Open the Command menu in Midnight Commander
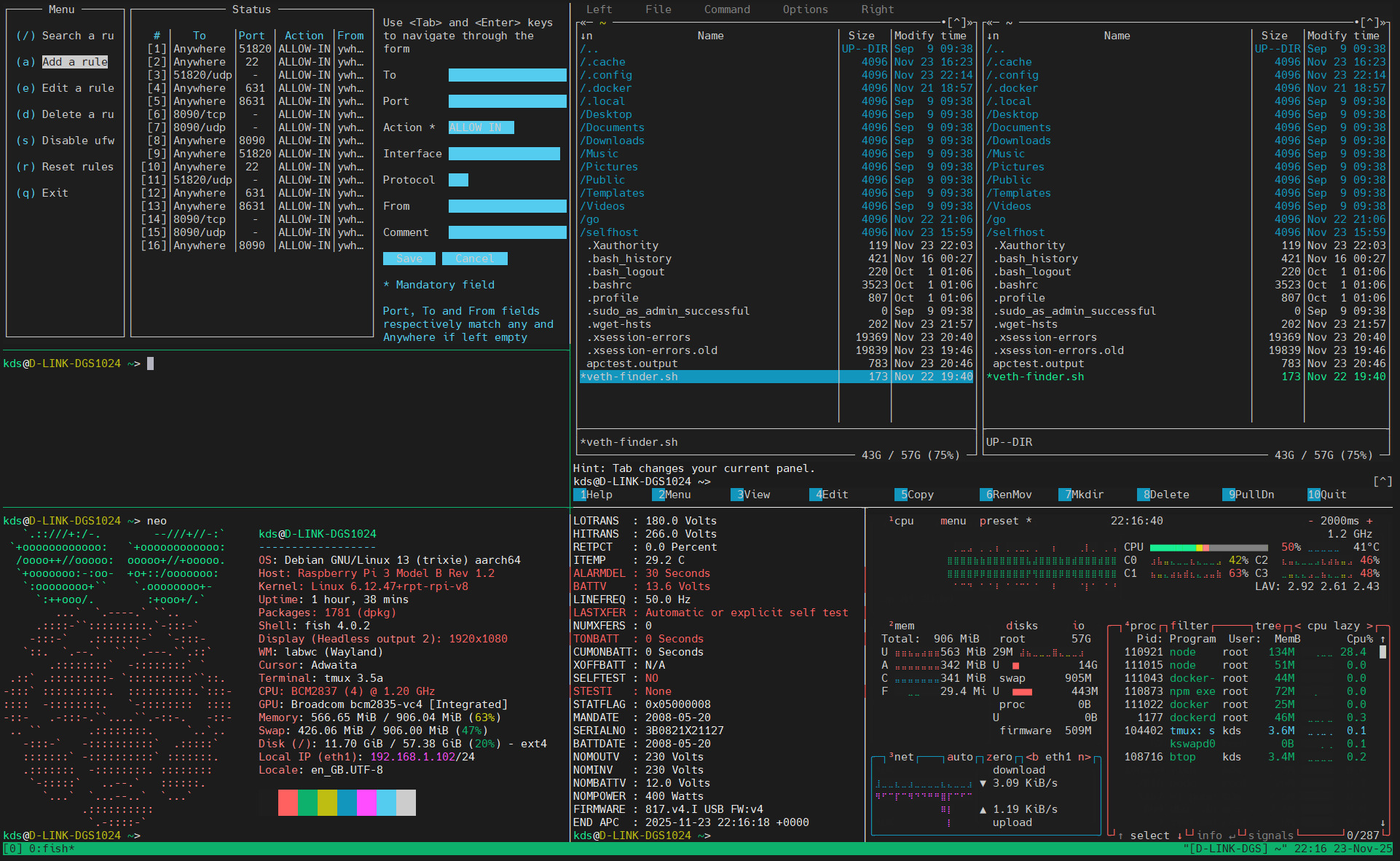The width and height of the screenshot is (1400, 861). click(726, 9)
